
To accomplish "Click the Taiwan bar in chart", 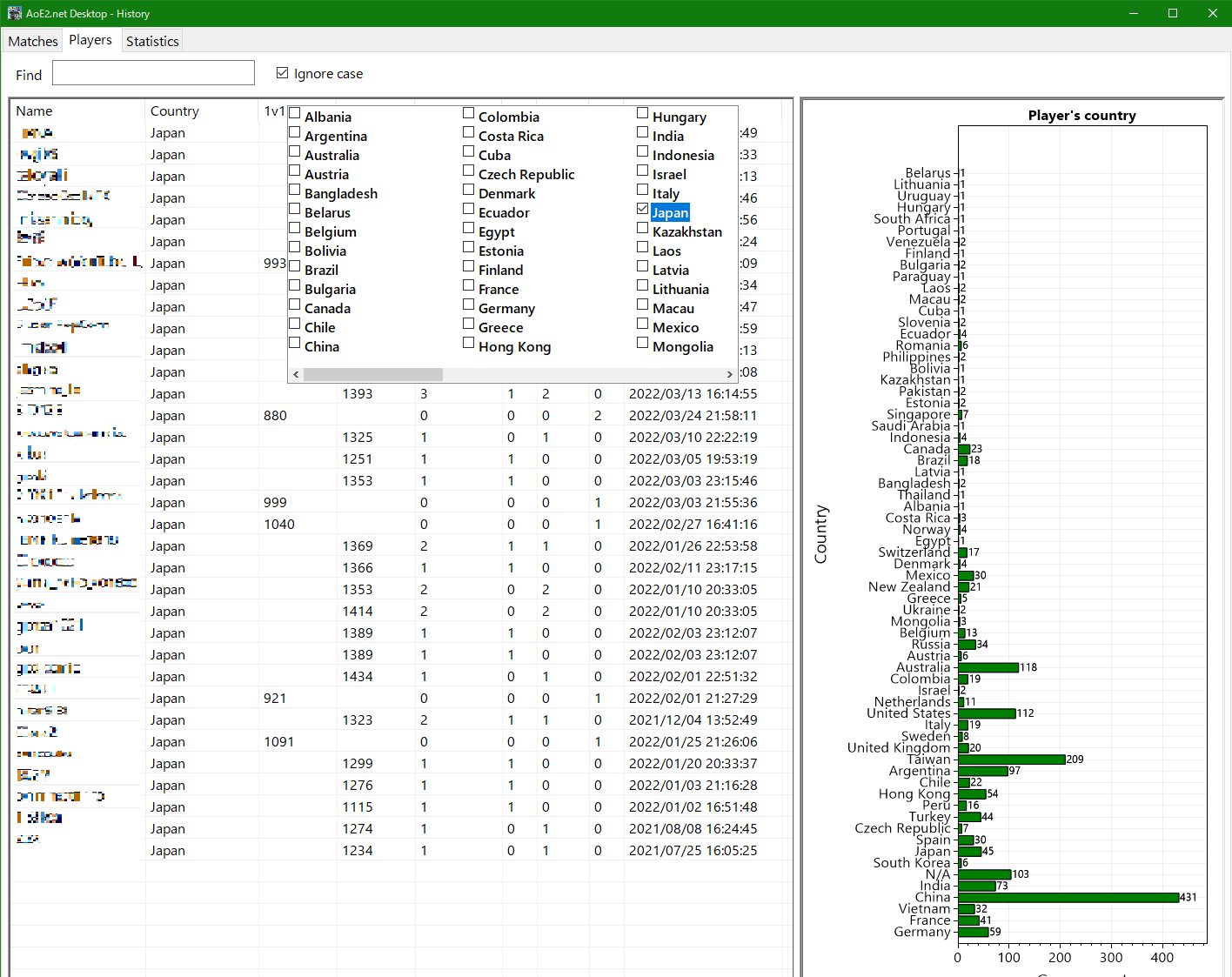I will point(1012,760).
